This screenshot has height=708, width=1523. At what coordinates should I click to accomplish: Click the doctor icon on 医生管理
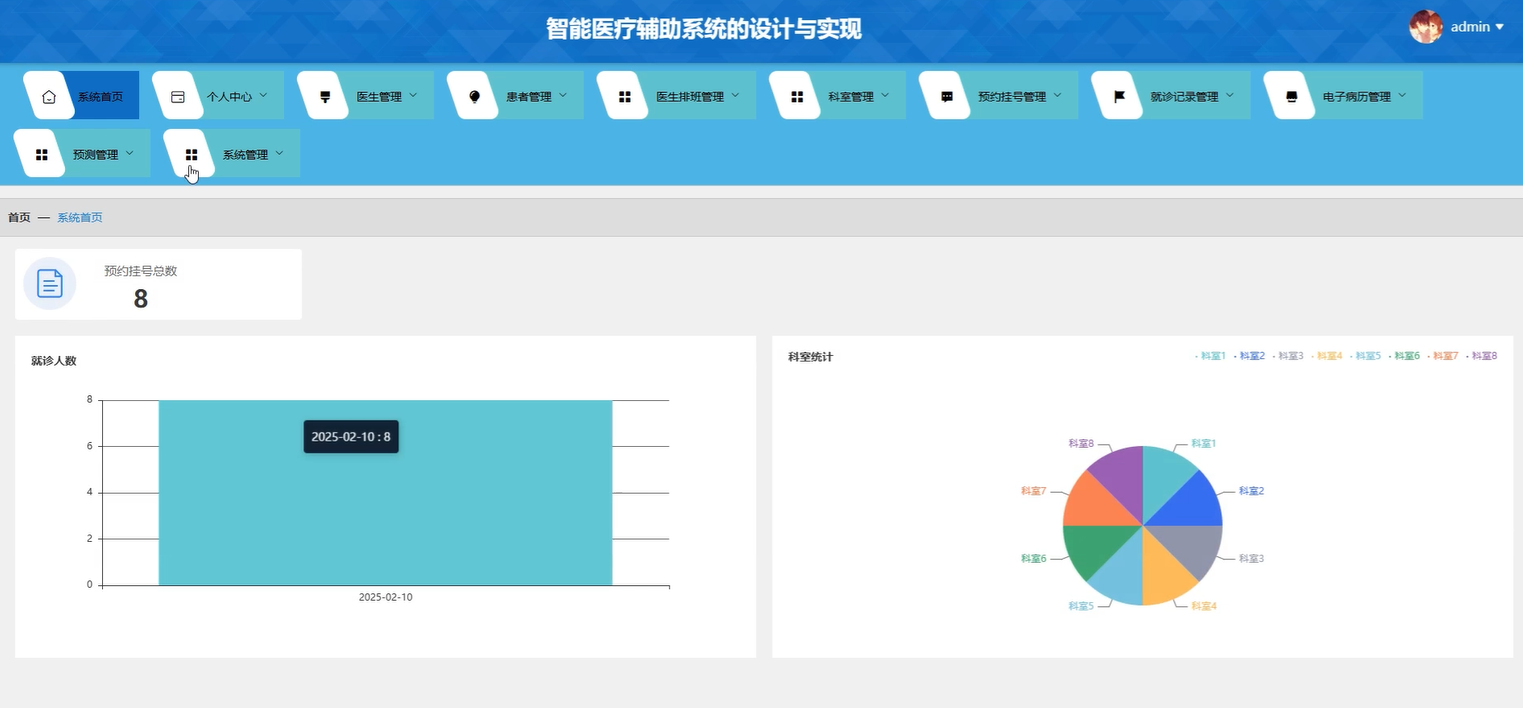tap(323, 94)
